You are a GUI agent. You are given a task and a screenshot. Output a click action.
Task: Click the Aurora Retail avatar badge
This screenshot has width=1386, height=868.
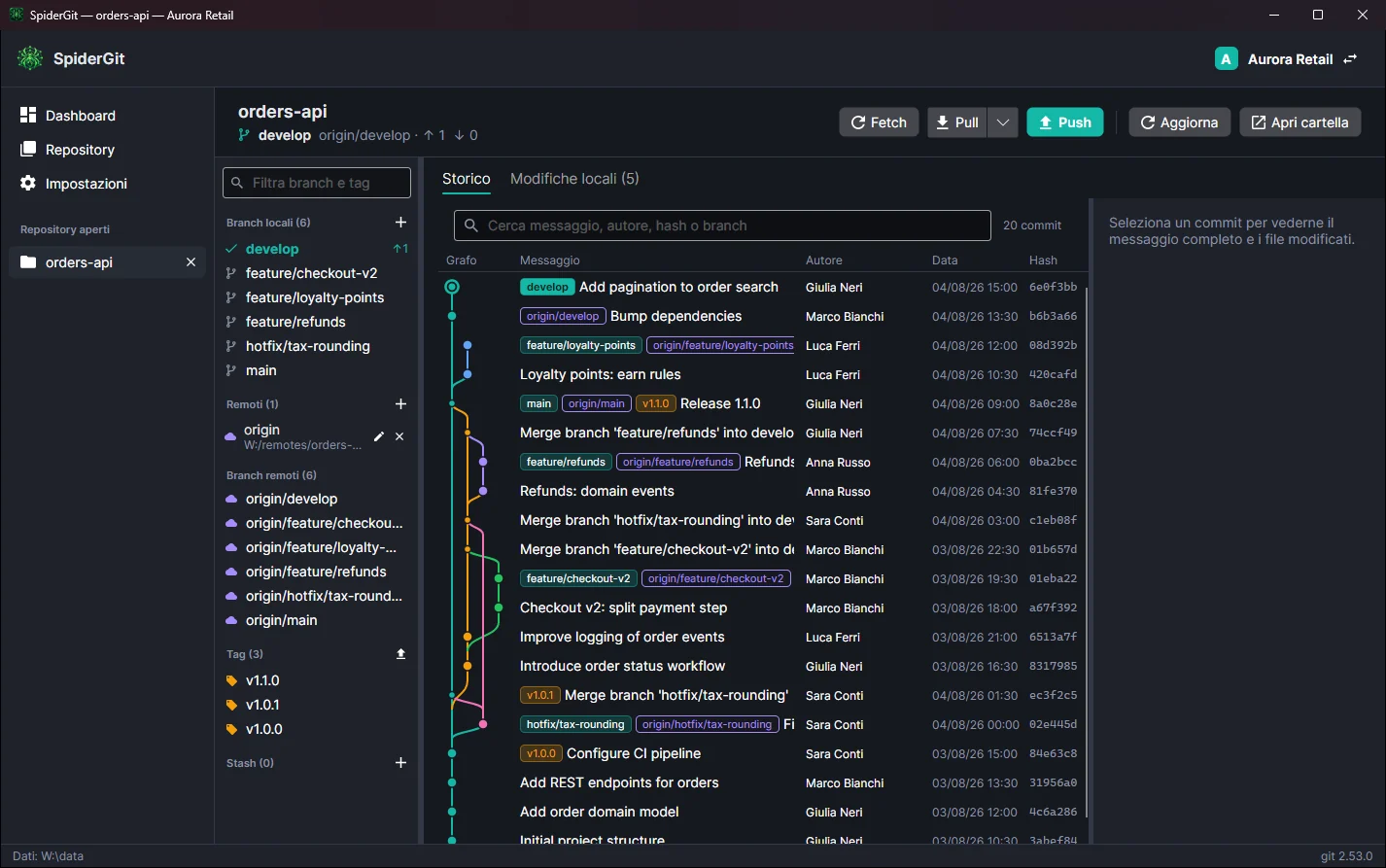[x=1226, y=59]
